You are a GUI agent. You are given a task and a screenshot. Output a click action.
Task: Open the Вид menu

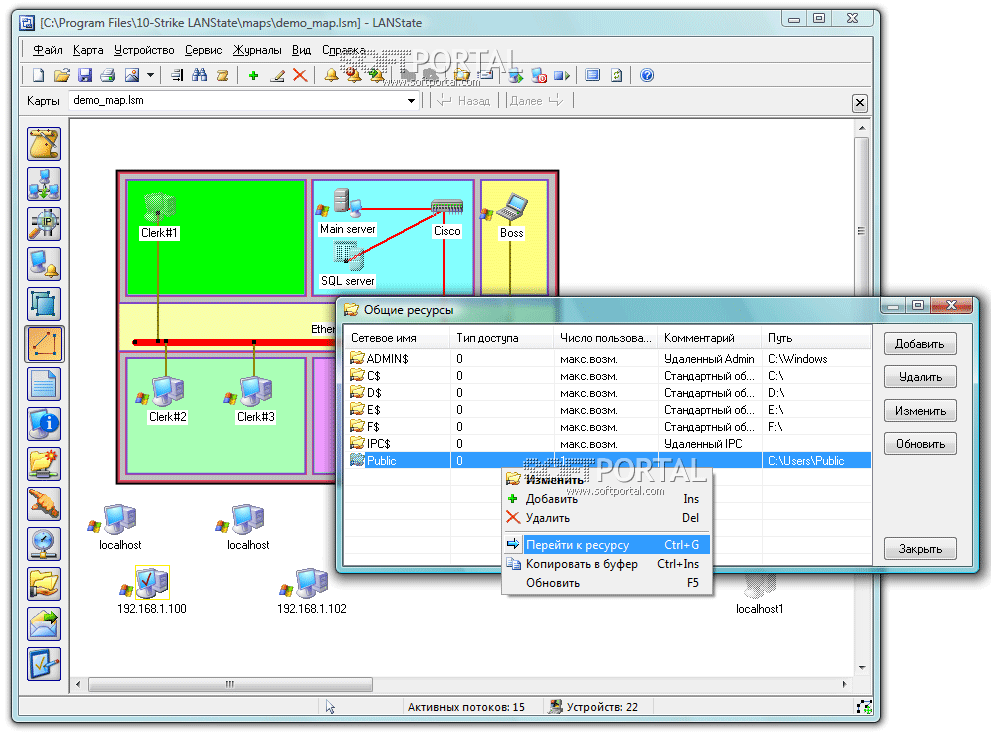[301, 50]
